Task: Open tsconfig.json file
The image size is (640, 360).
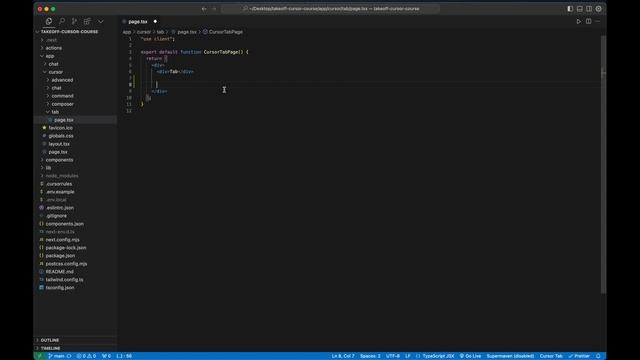Action: (60, 288)
